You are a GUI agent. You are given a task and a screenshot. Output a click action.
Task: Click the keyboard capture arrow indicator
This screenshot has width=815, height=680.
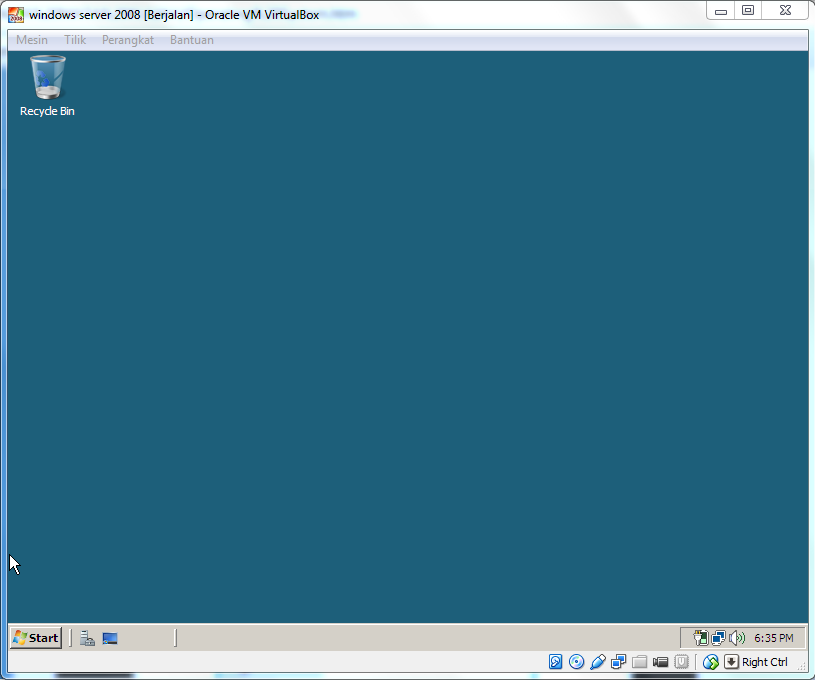[731, 661]
